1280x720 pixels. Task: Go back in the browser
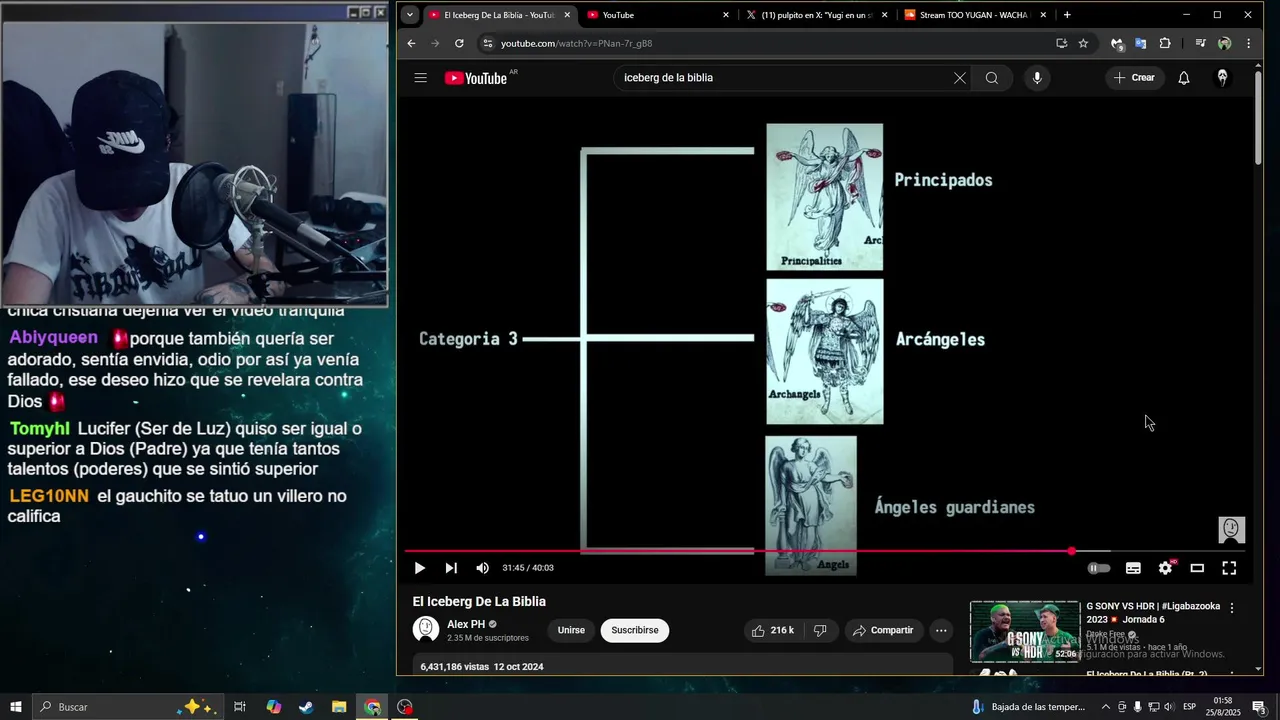tap(411, 43)
